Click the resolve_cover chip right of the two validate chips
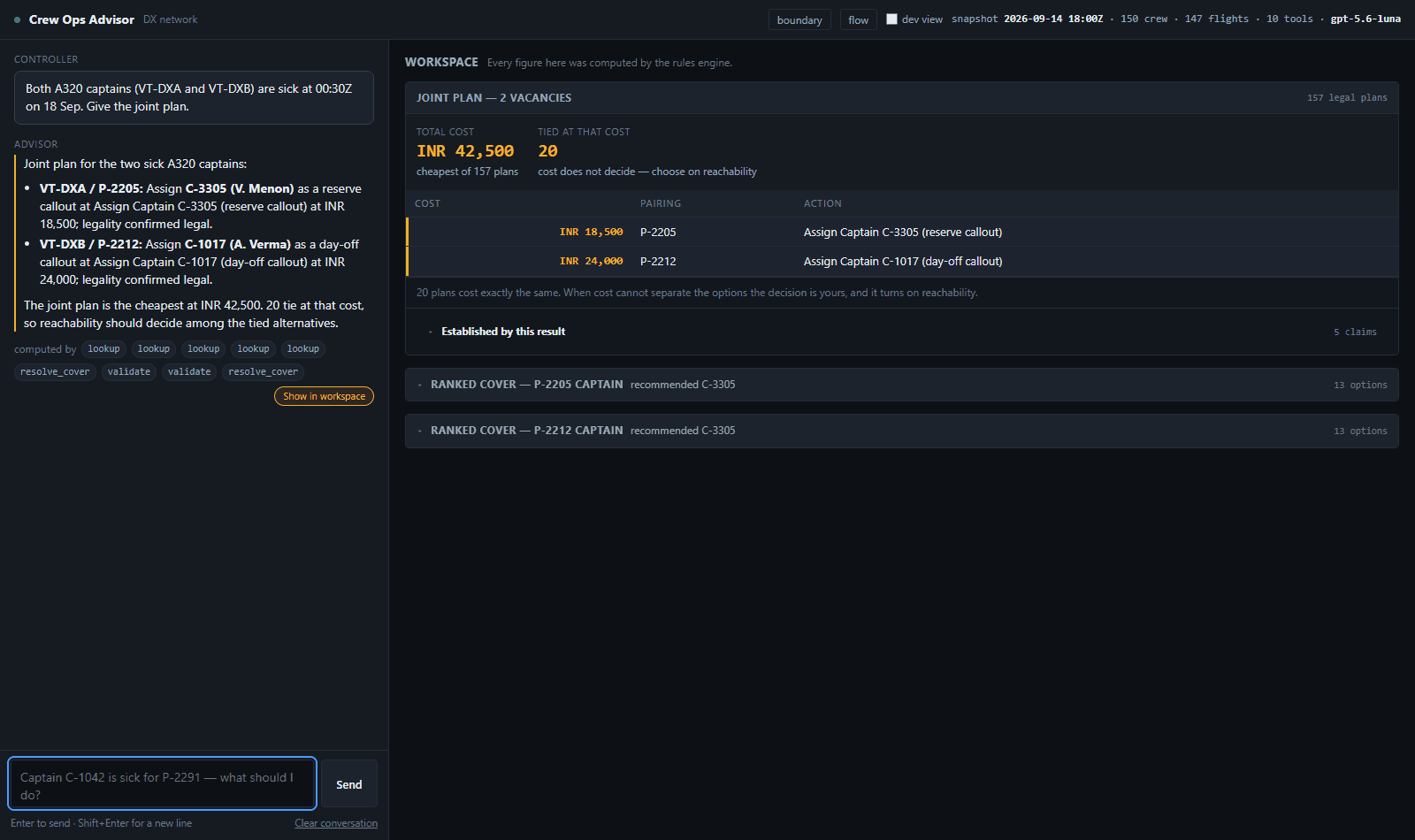Image resolution: width=1415 pixels, height=840 pixels. pos(263,372)
